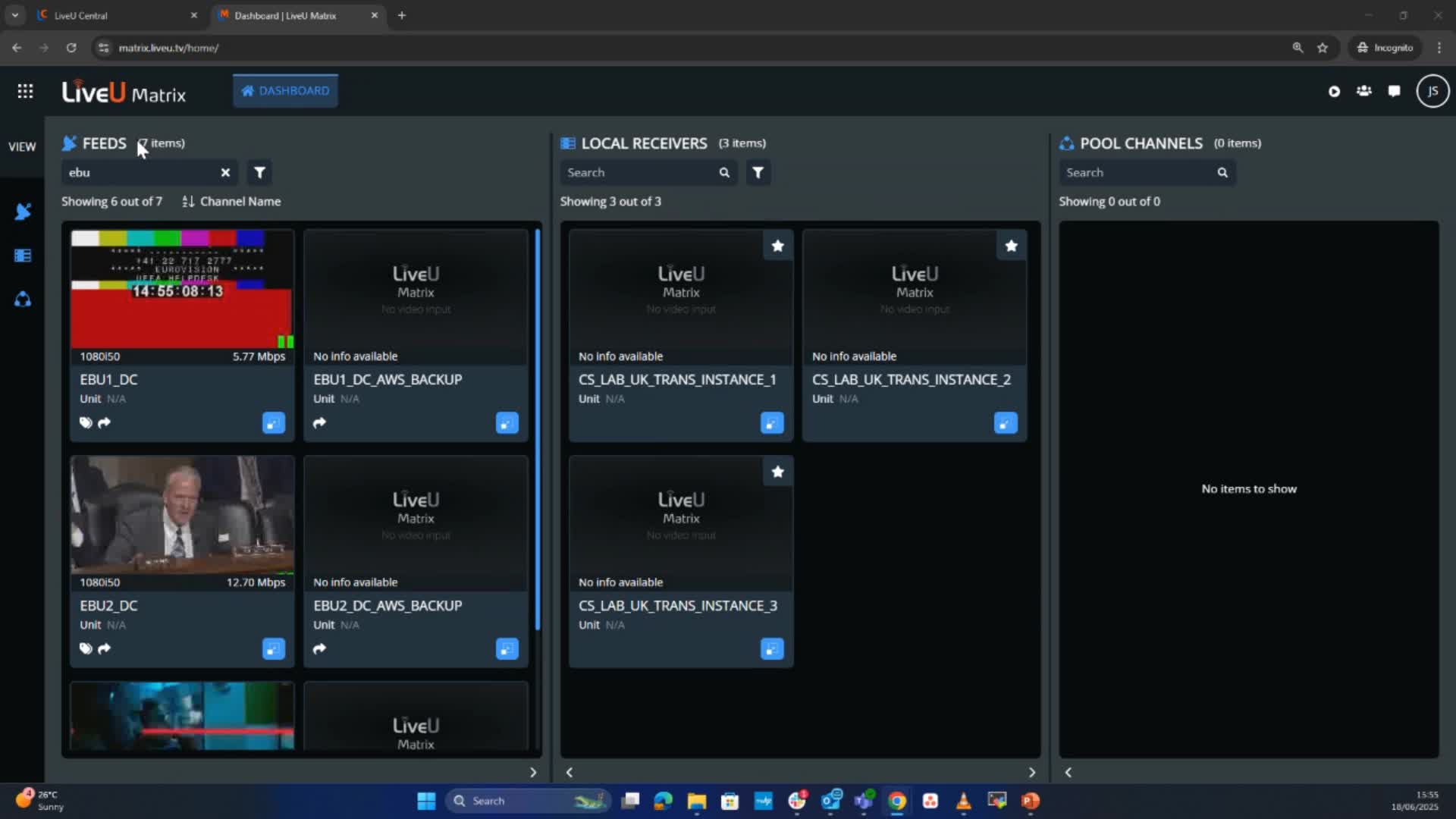Click the tag icon on the EBU2_DC card
Image resolution: width=1456 pixels, height=819 pixels.
(86, 648)
